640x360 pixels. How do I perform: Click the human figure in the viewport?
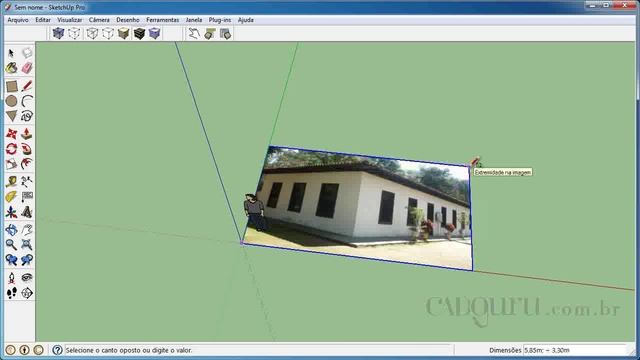point(255,212)
